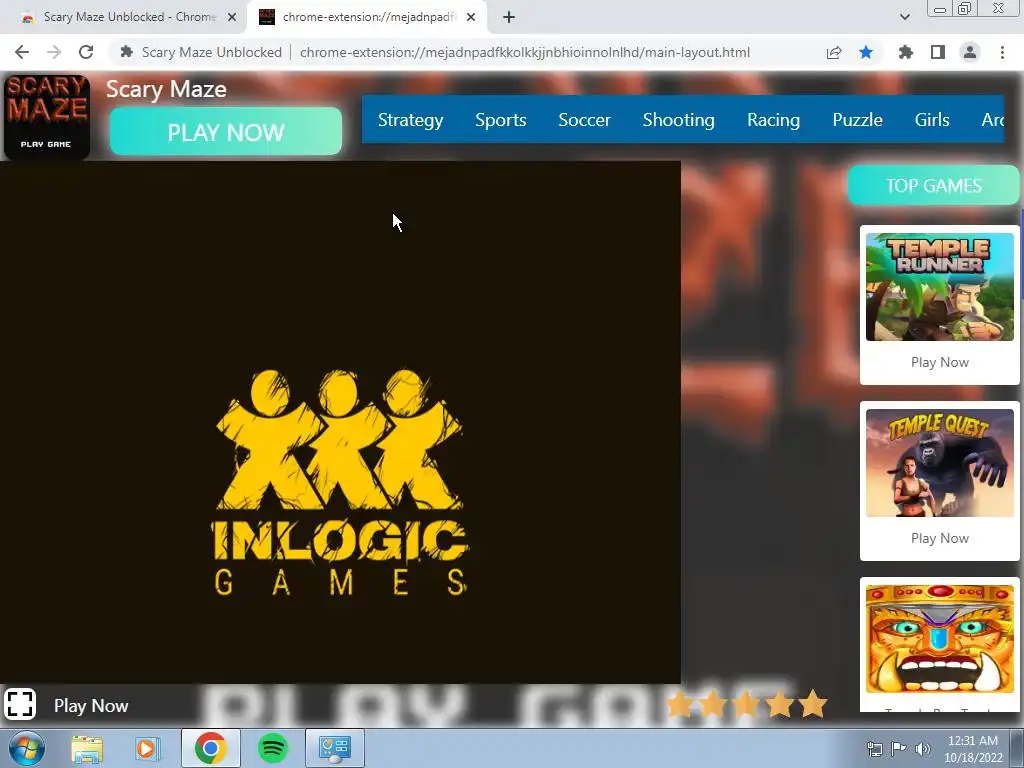Open the Temple Runner game thumbnail
The height and width of the screenshot is (768, 1024).
940,287
